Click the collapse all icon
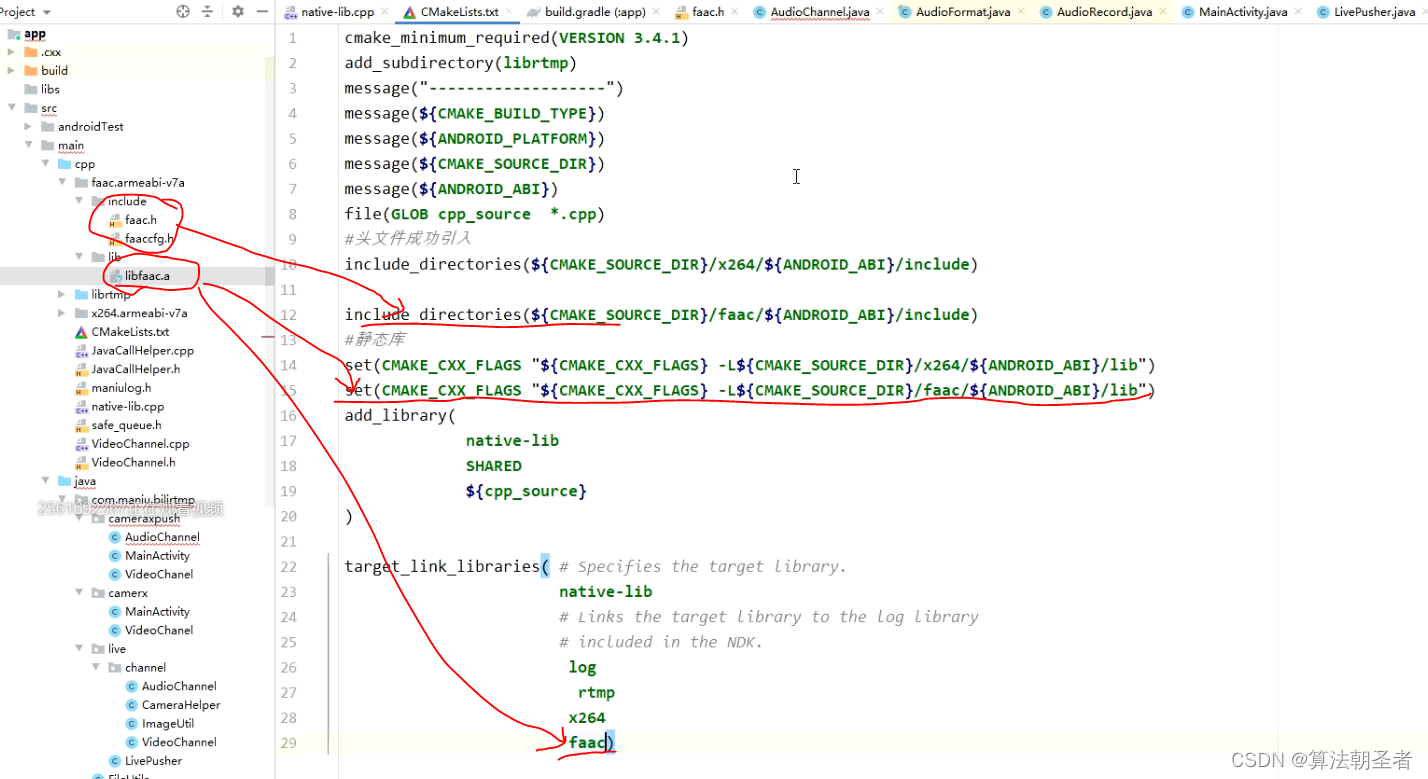Image resolution: width=1428 pixels, height=779 pixels. [207, 12]
